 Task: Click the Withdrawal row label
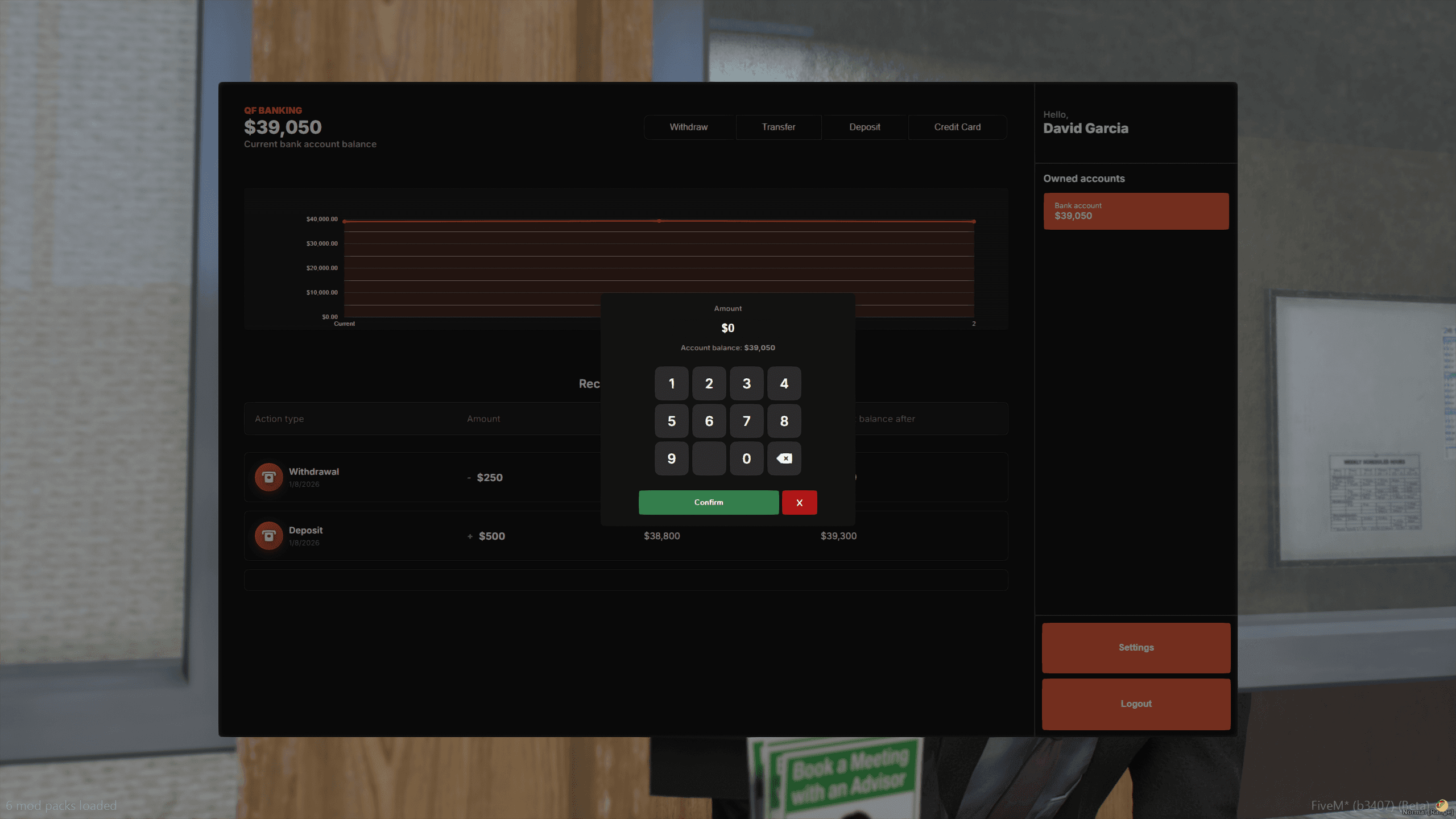click(313, 472)
